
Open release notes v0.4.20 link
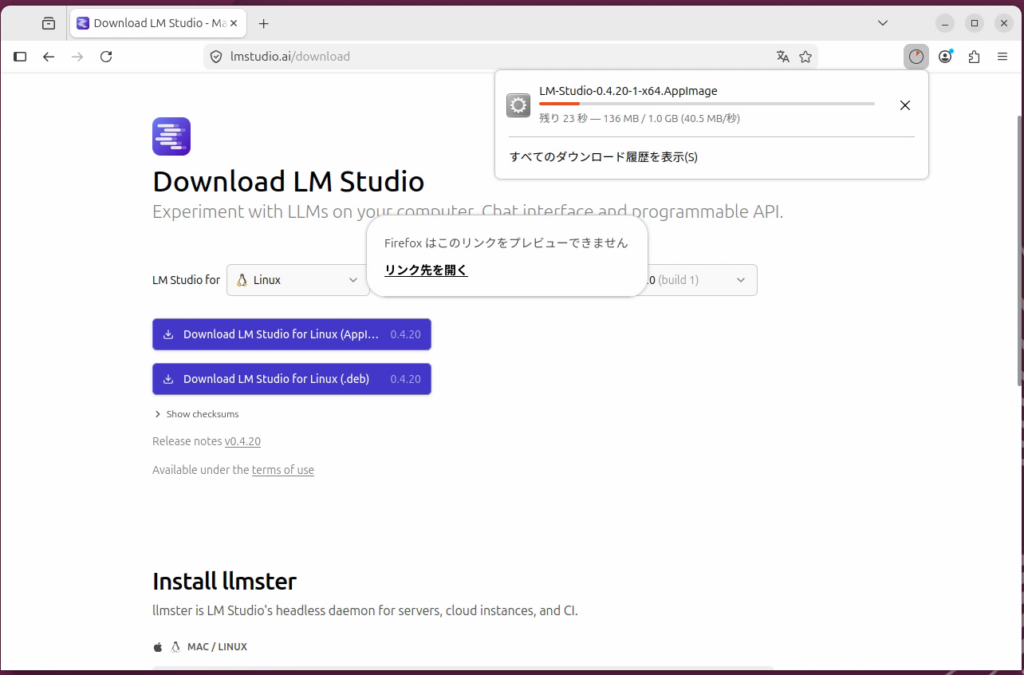[x=242, y=441]
